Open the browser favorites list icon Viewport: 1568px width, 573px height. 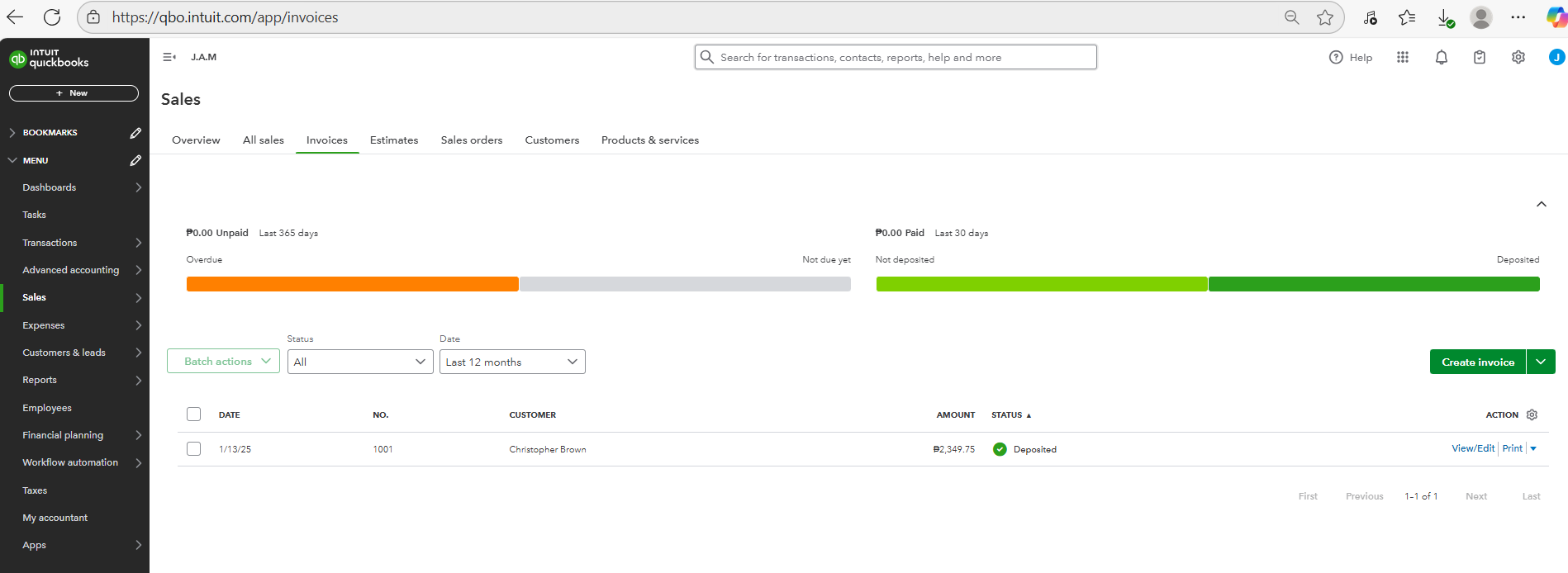[x=1407, y=17]
